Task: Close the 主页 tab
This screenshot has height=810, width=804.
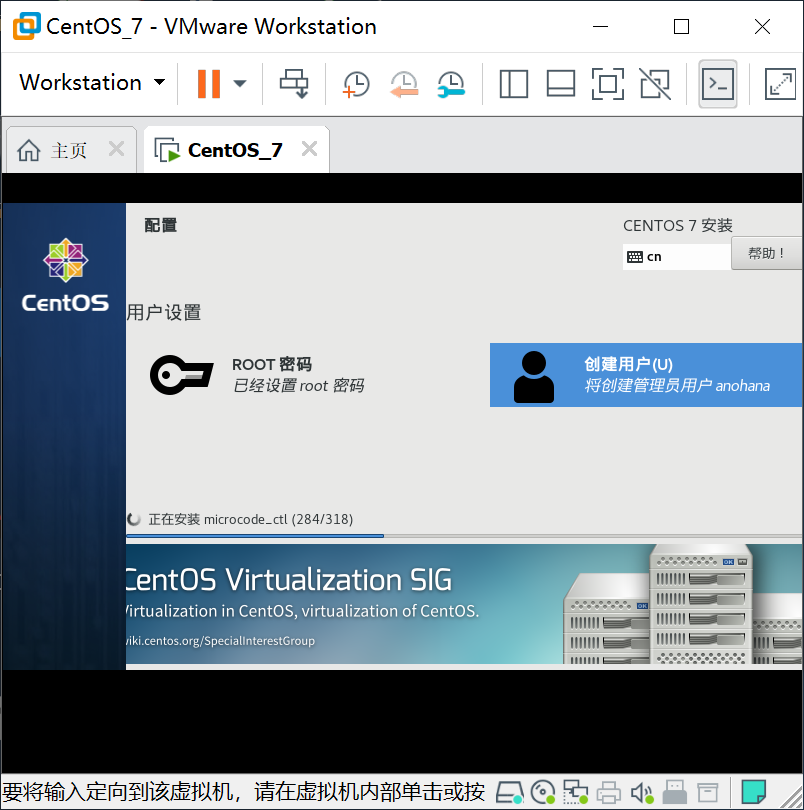Action: [x=117, y=149]
